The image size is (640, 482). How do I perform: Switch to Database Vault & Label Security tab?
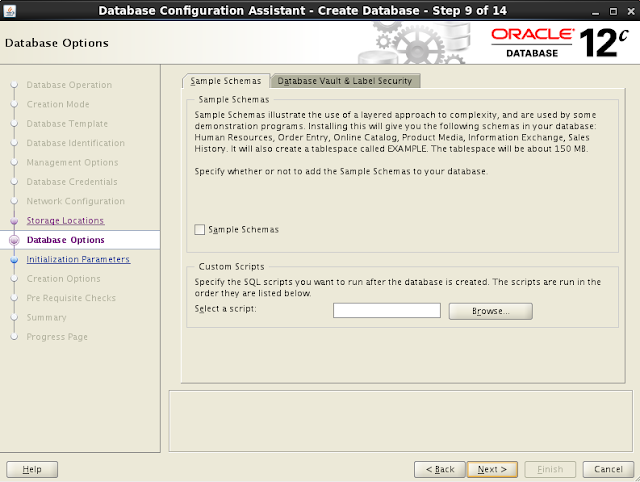coord(345,81)
